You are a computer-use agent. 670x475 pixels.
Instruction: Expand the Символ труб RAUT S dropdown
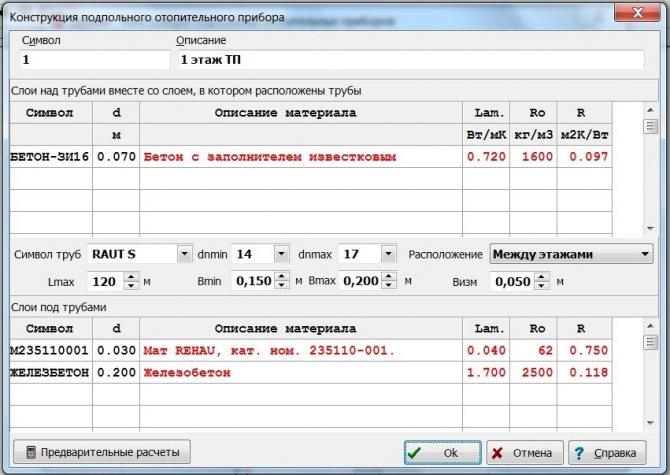pyautogui.click(x=183, y=254)
